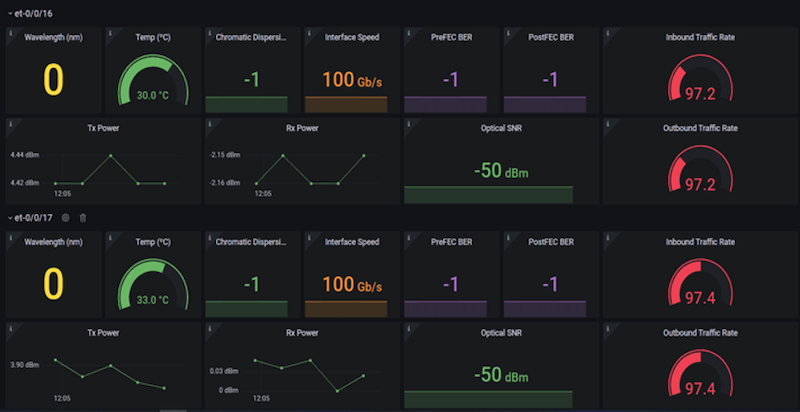The image size is (800, 412).
Task: Show info for et-0/0/17 Interface Speed panel
Action: pyautogui.click(x=307, y=238)
